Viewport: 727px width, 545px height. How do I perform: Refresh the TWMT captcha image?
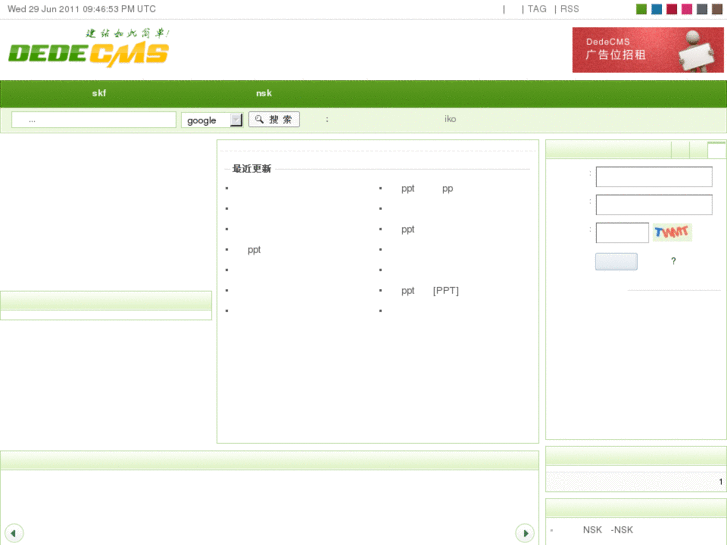[x=672, y=232]
